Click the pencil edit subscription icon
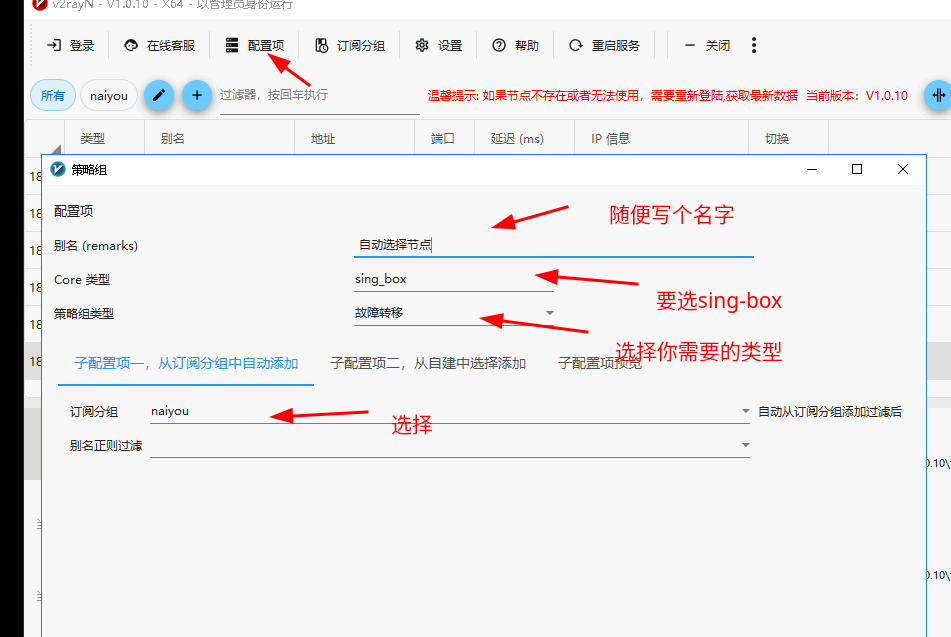951x637 pixels. point(159,95)
